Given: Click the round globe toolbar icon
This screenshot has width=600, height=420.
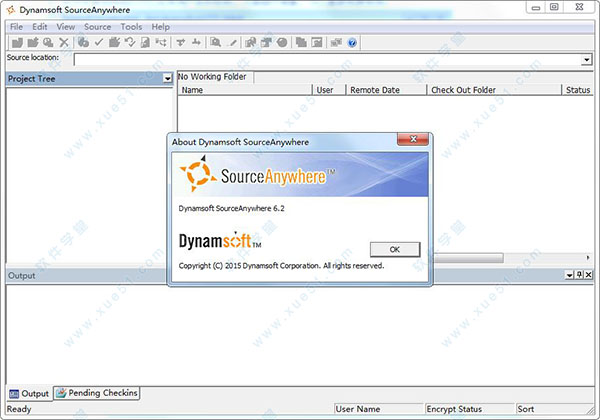Looking at the screenshot, I should tap(282, 42).
